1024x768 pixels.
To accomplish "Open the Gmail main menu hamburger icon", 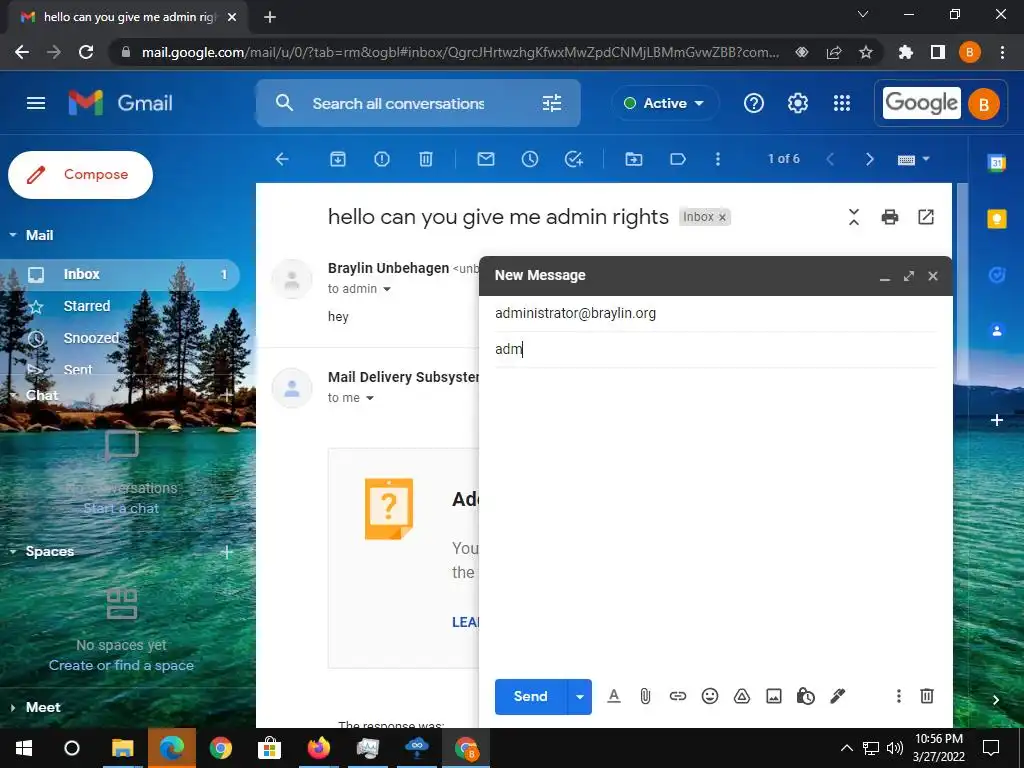I will coord(36,103).
